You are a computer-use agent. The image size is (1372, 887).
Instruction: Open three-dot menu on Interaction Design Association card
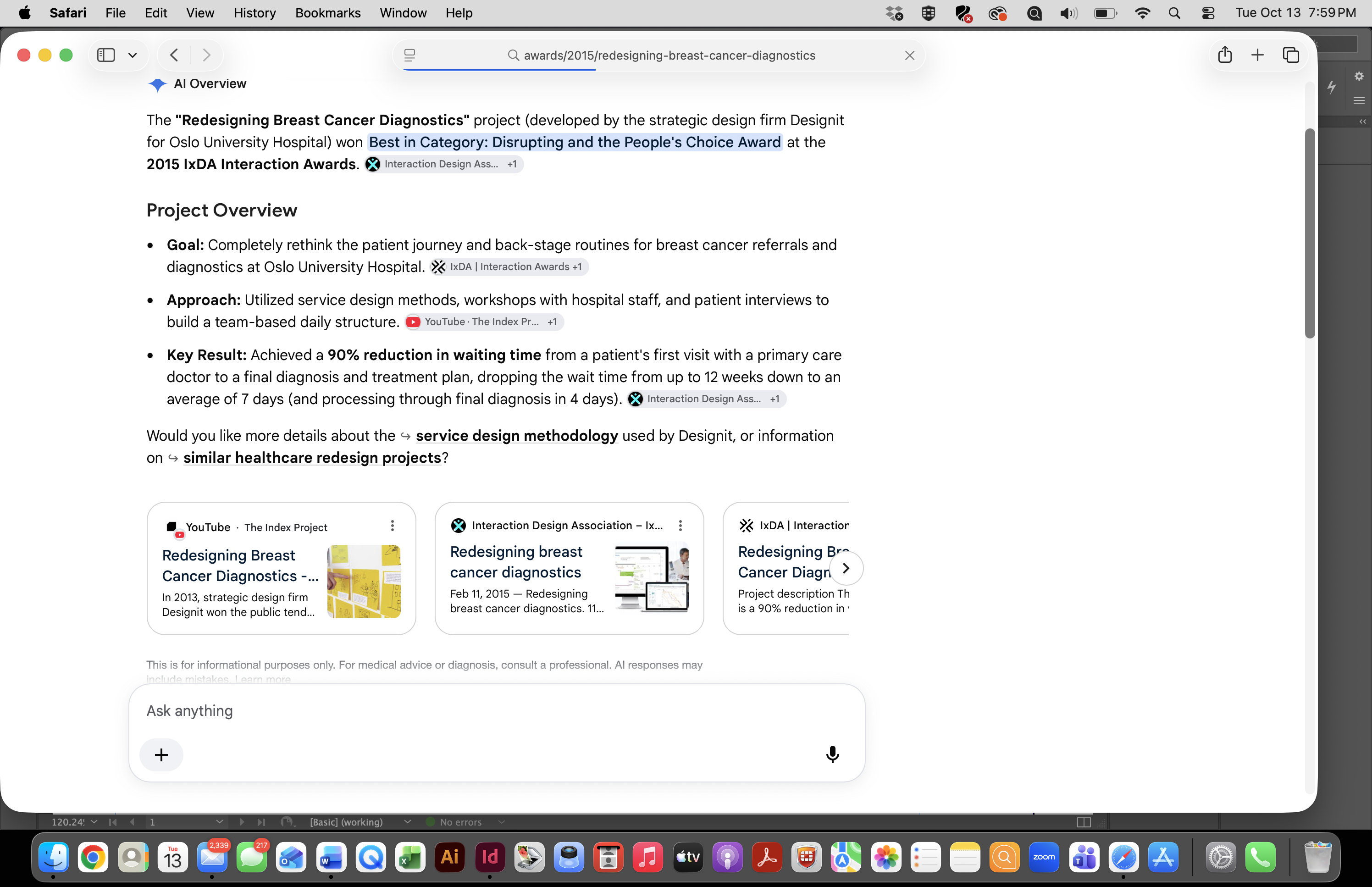point(680,525)
